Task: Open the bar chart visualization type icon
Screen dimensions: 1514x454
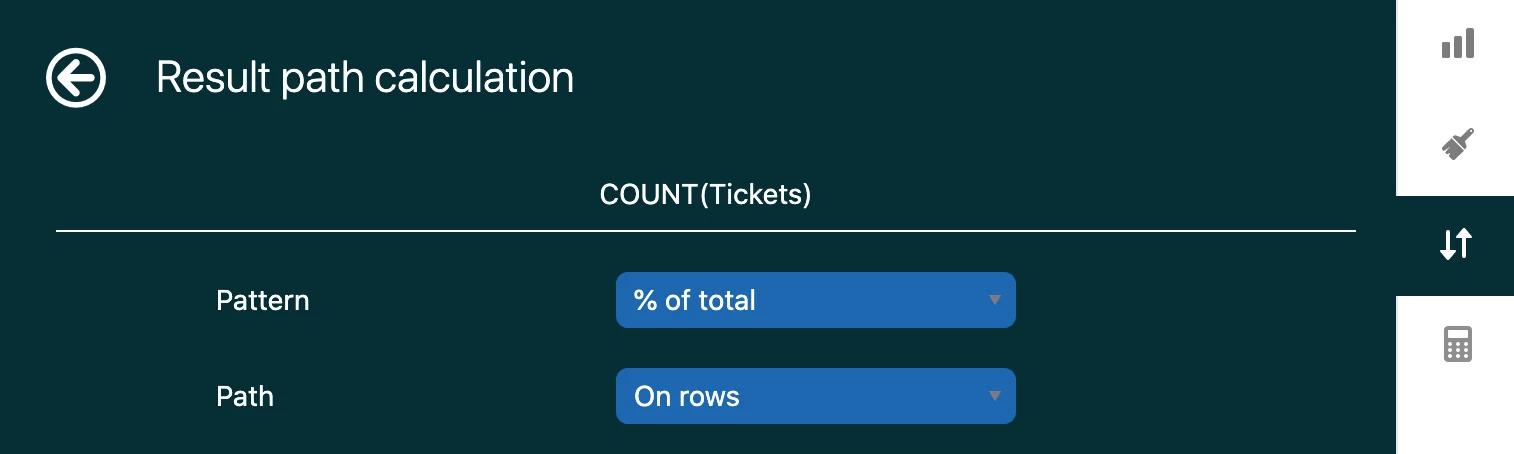Action: (x=1457, y=46)
